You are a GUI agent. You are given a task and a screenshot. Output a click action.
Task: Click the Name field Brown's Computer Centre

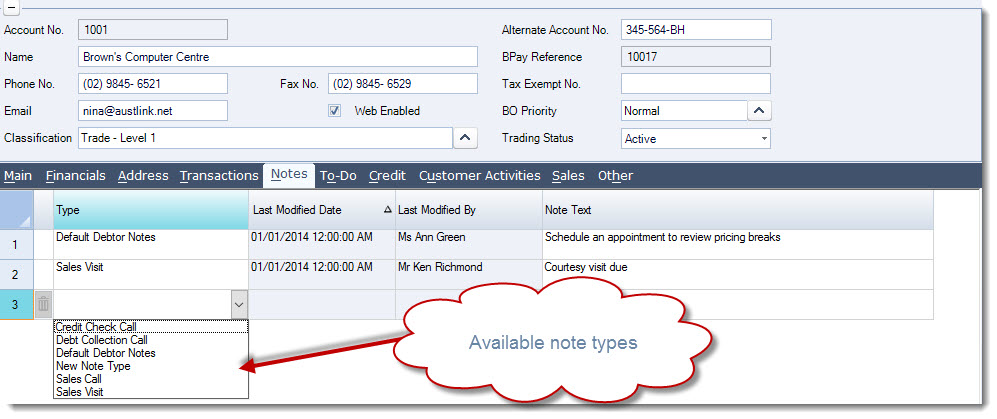click(278, 57)
